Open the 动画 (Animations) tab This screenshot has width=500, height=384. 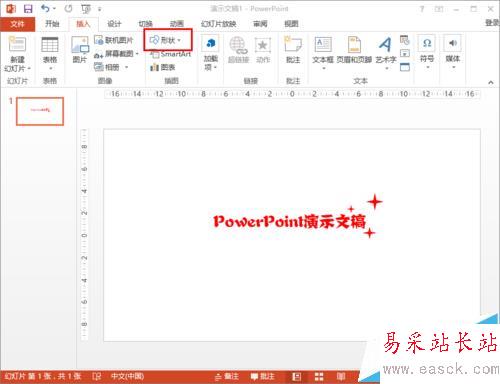pyautogui.click(x=177, y=24)
